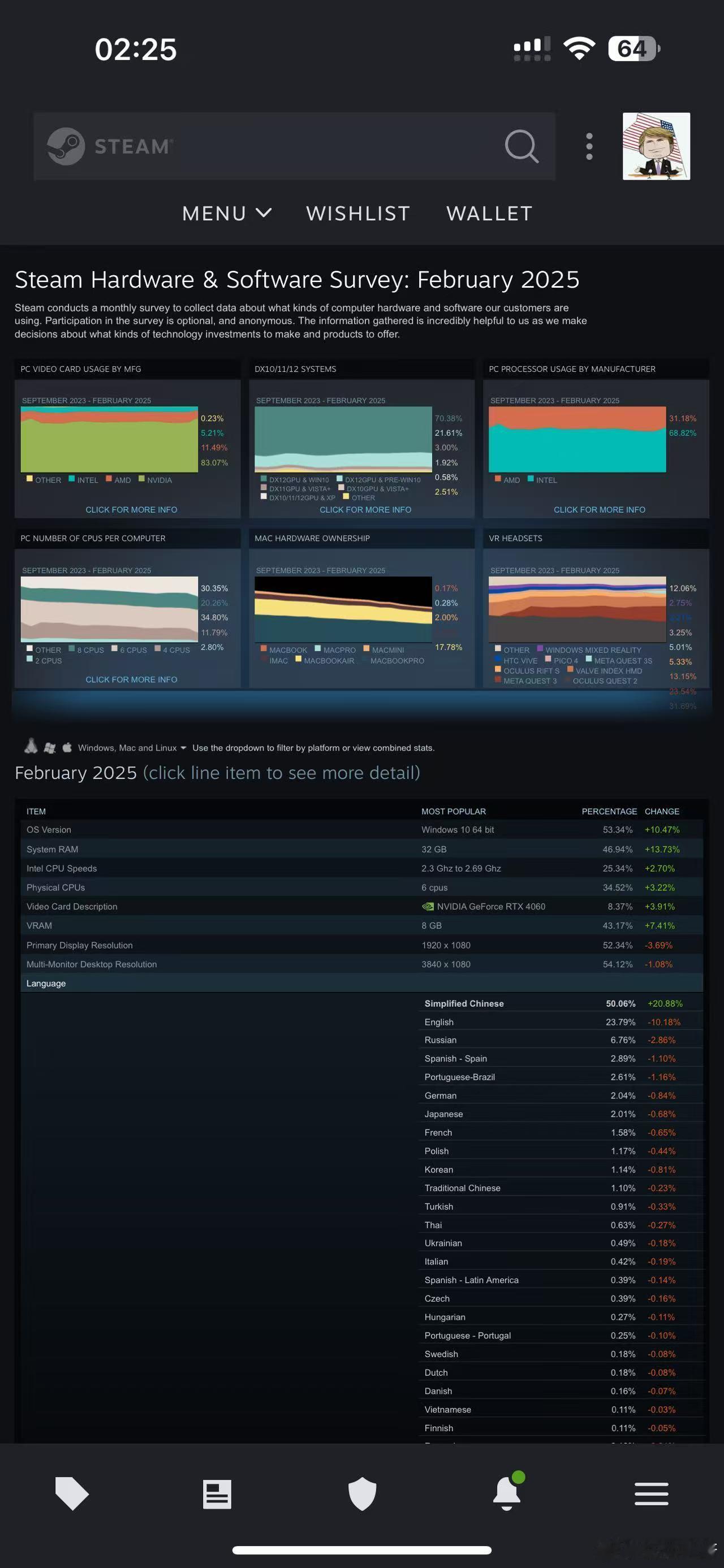Collapse the Language row
724x1568 pixels.
point(361,983)
